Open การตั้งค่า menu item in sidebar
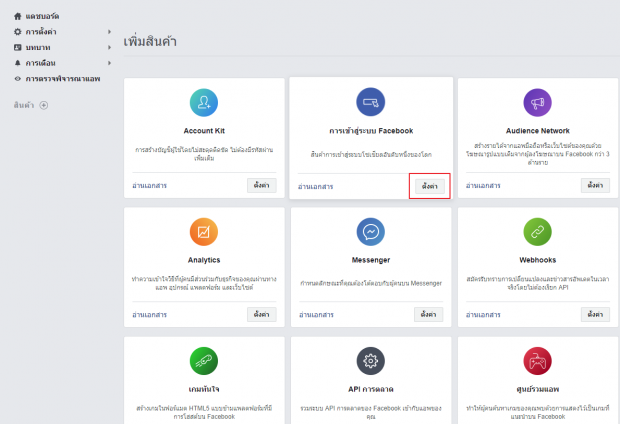This screenshot has height=424, width=620. click(41, 32)
